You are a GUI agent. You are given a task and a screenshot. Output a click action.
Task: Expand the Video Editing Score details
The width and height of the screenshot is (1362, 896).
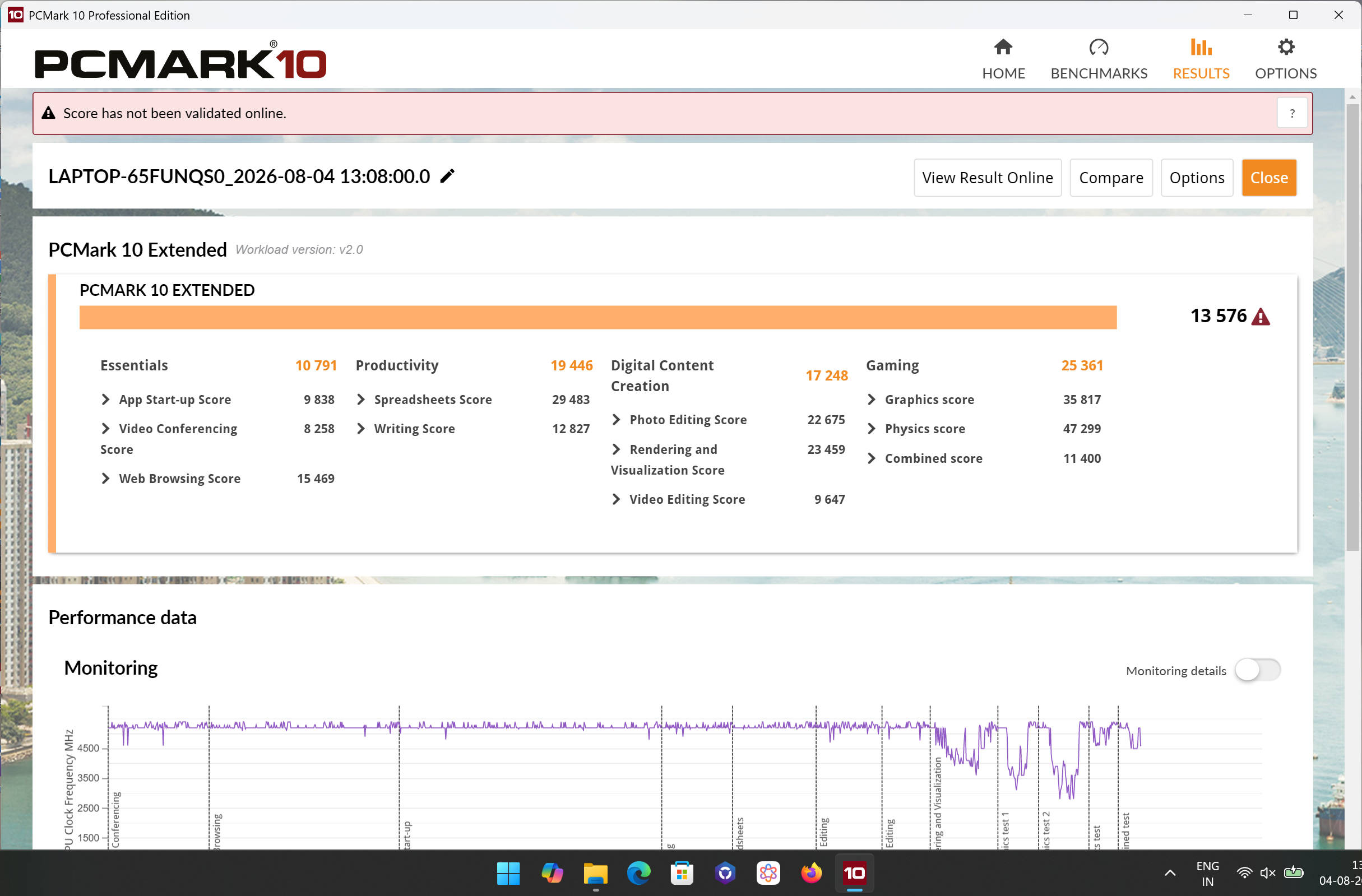[616, 499]
